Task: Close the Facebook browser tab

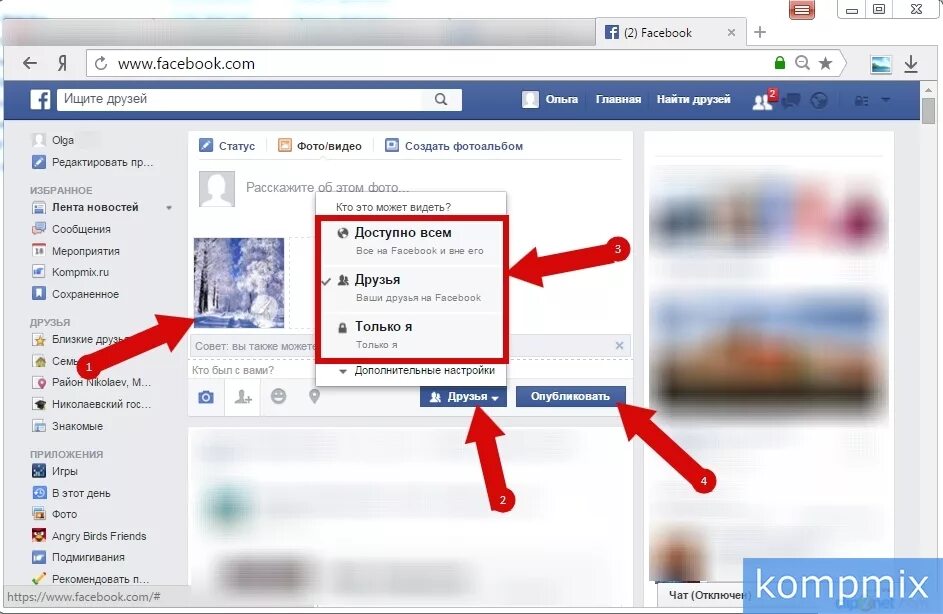Action: point(731,32)
